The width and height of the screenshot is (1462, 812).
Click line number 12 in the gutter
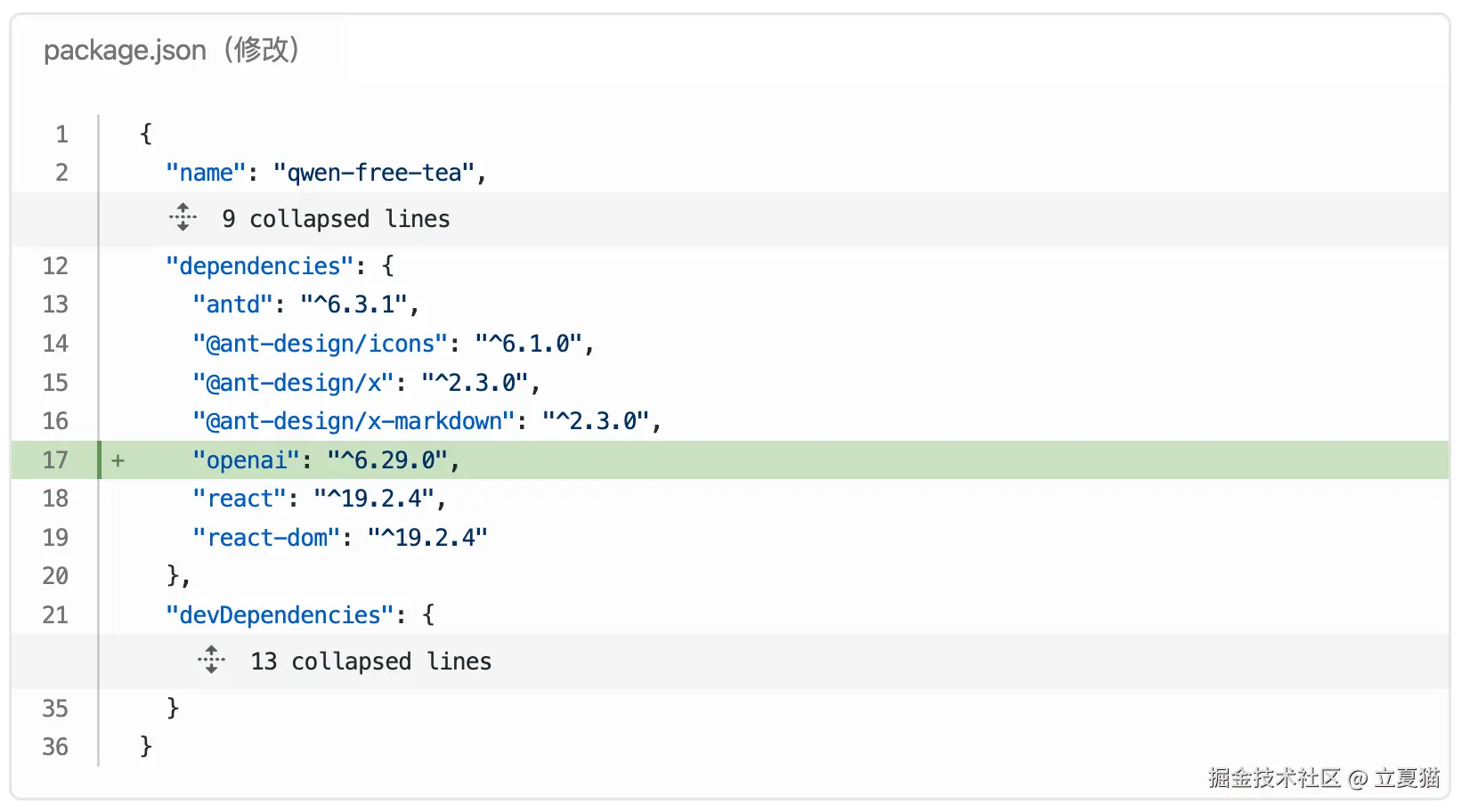pyautogui.click(x=55, y=266)
